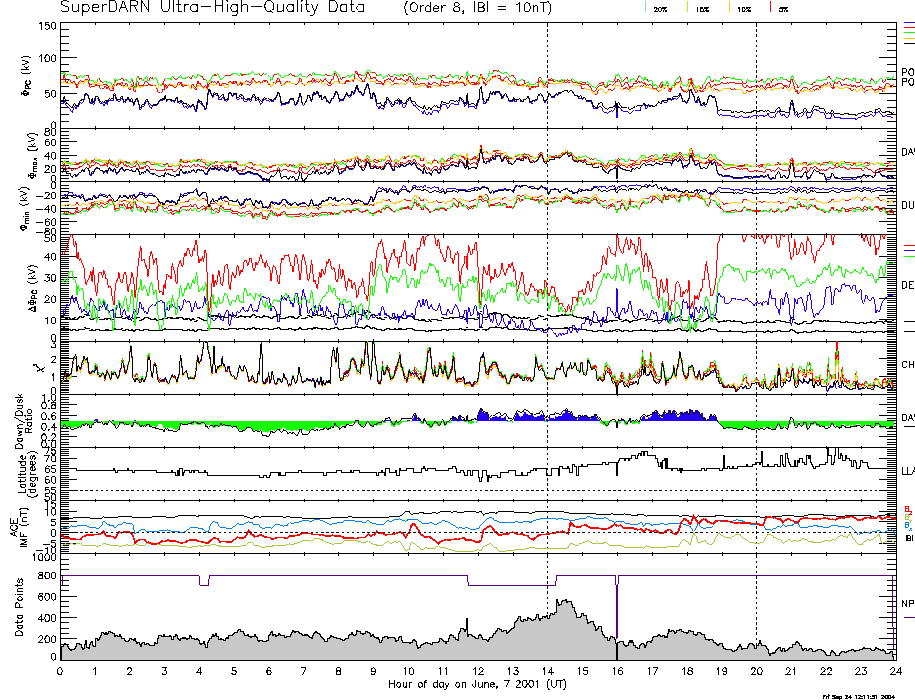
Task: Click the LLA label right of latitude panel
Action: tap(907, 470)
